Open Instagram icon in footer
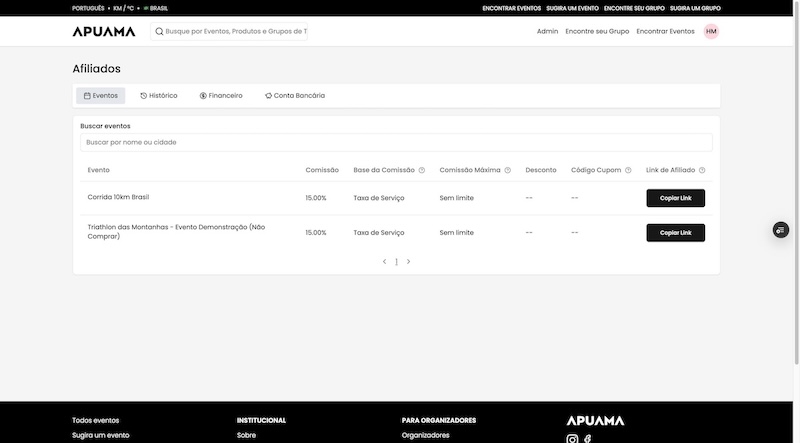800x443 pixels. coord(572,438)
